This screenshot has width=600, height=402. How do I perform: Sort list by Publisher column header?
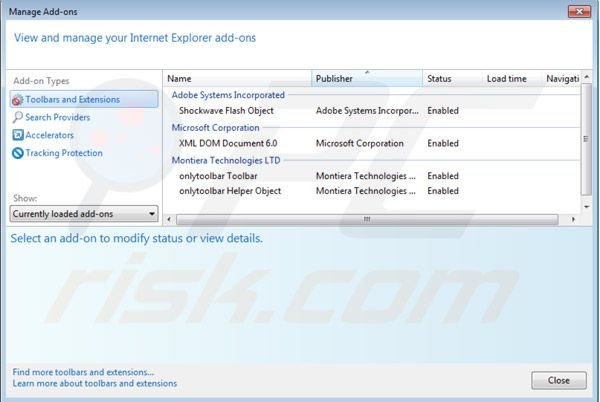pos(367,78)
